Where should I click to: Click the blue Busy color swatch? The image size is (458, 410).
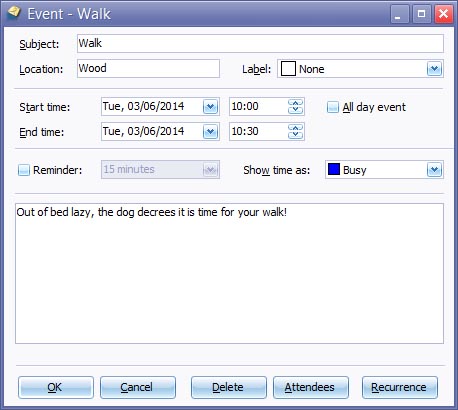[x=334, y=169]
